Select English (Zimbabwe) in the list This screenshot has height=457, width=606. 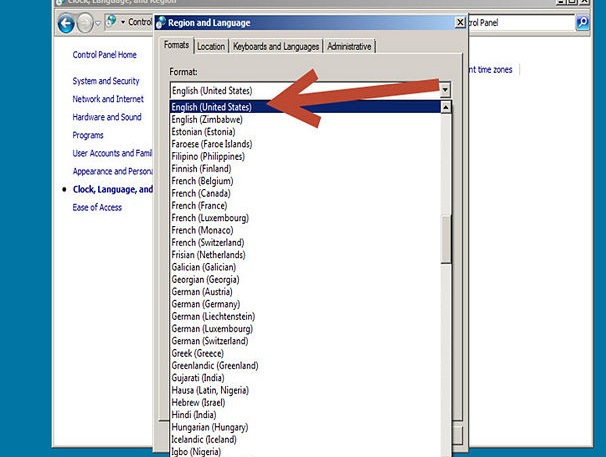(x=305, y=119)
